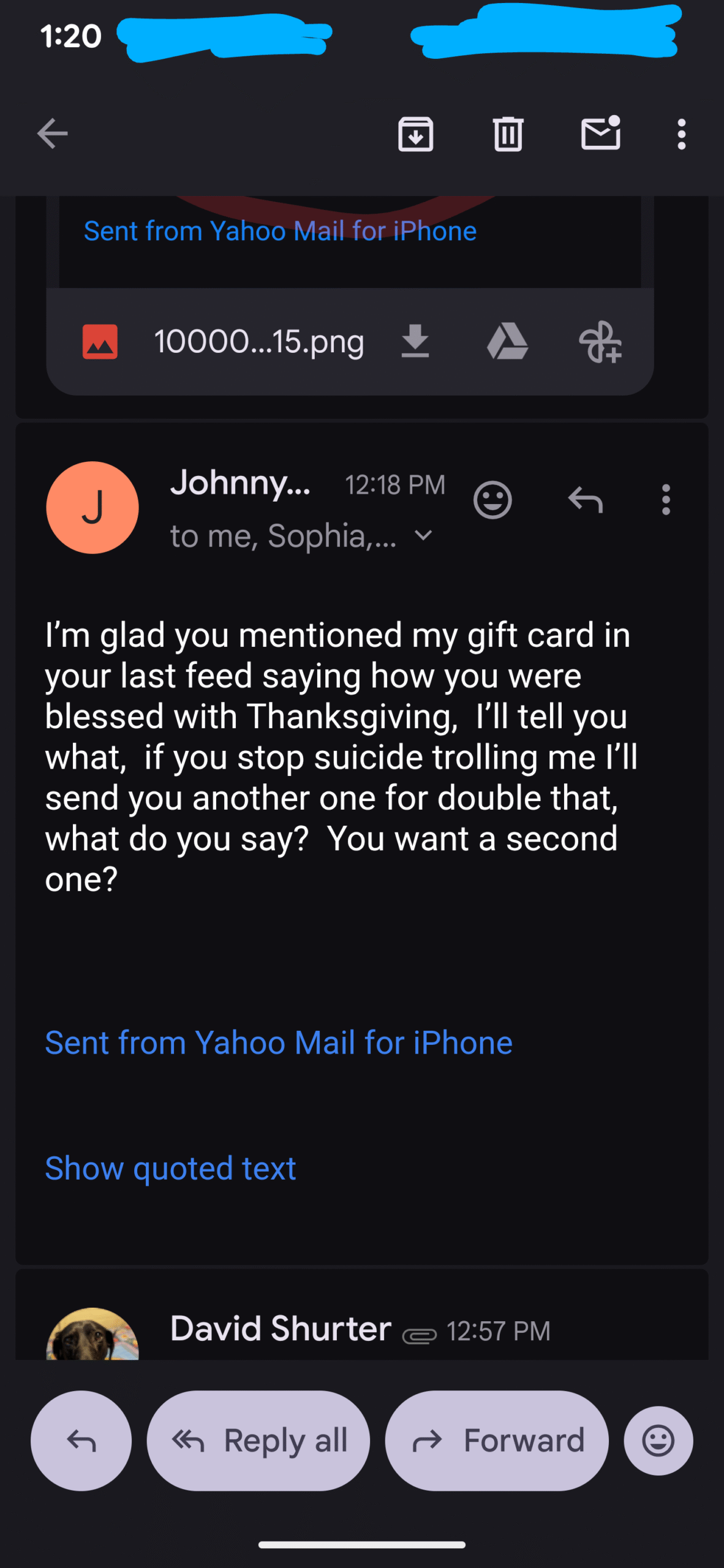The width and height of the screenshot is (724, 1568).
Task: Expand Show quoted text
Action: tap(170, 1168)
